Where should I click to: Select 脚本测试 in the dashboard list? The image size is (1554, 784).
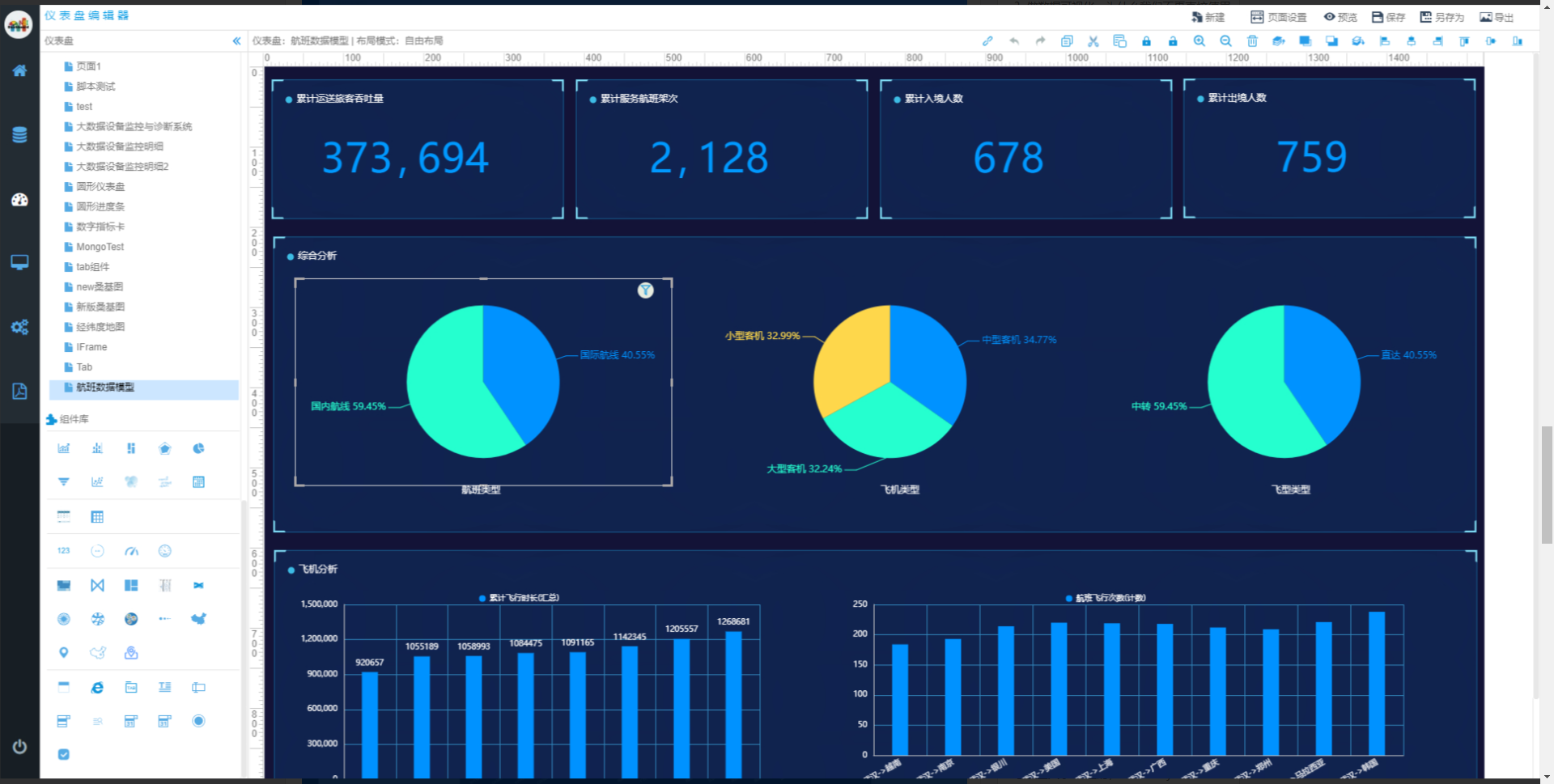pyautogui.click(x=96, y=87)
